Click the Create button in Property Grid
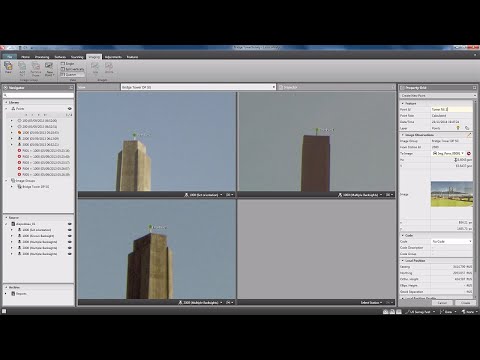 [466, 303]
